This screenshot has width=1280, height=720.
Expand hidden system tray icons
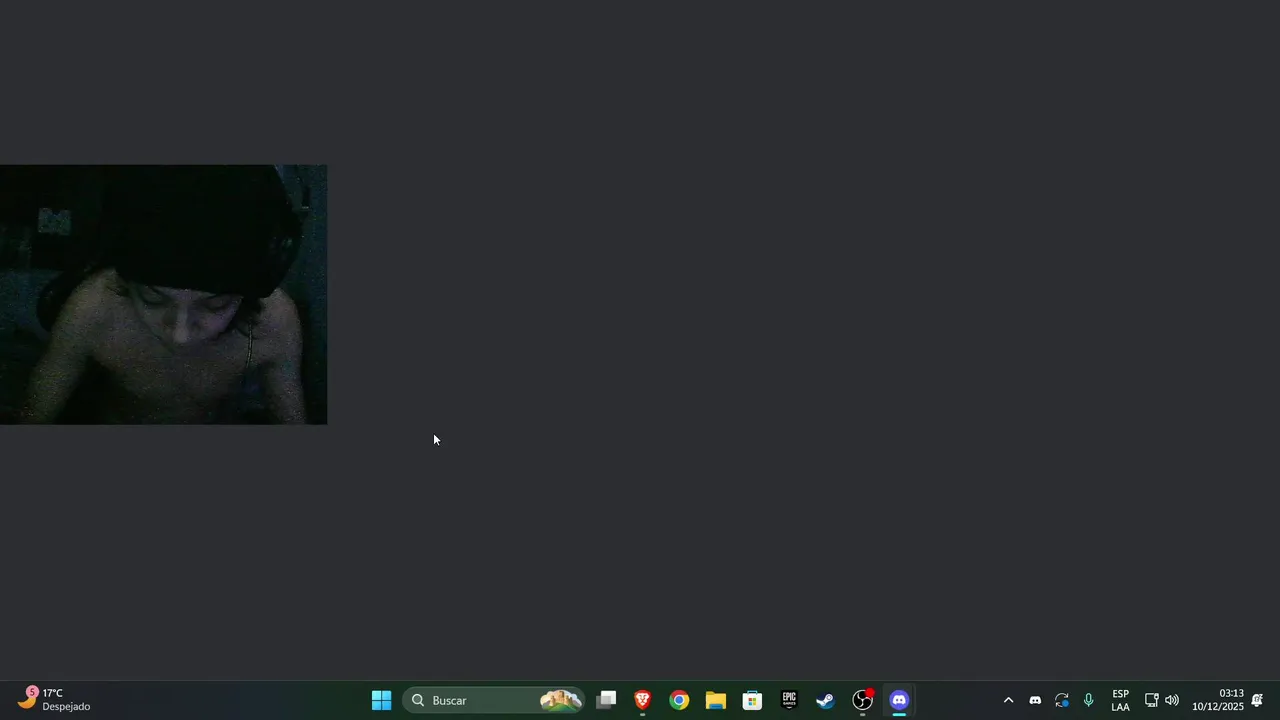(1008, 700)
